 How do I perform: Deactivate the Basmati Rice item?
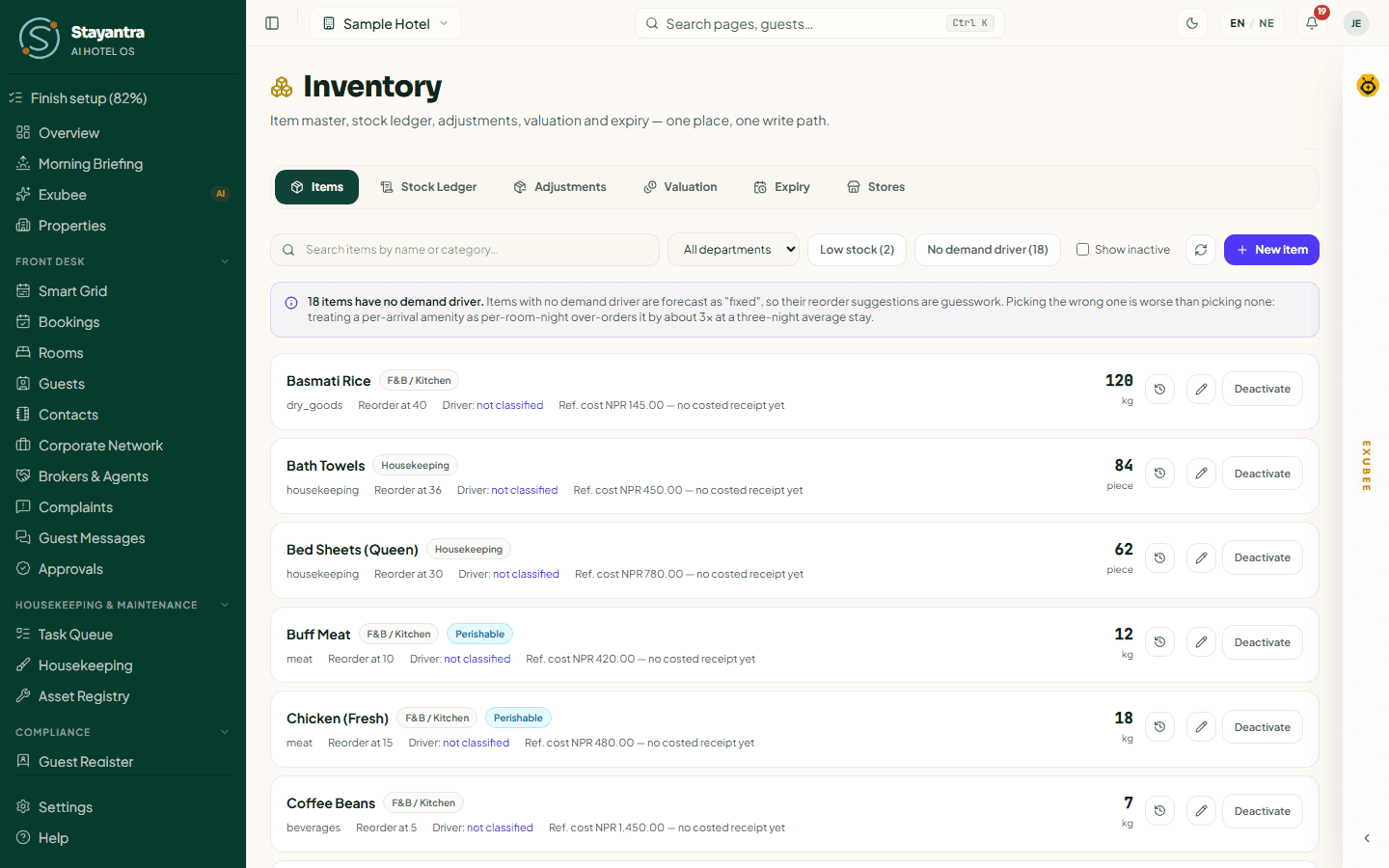pos(1262,390)
